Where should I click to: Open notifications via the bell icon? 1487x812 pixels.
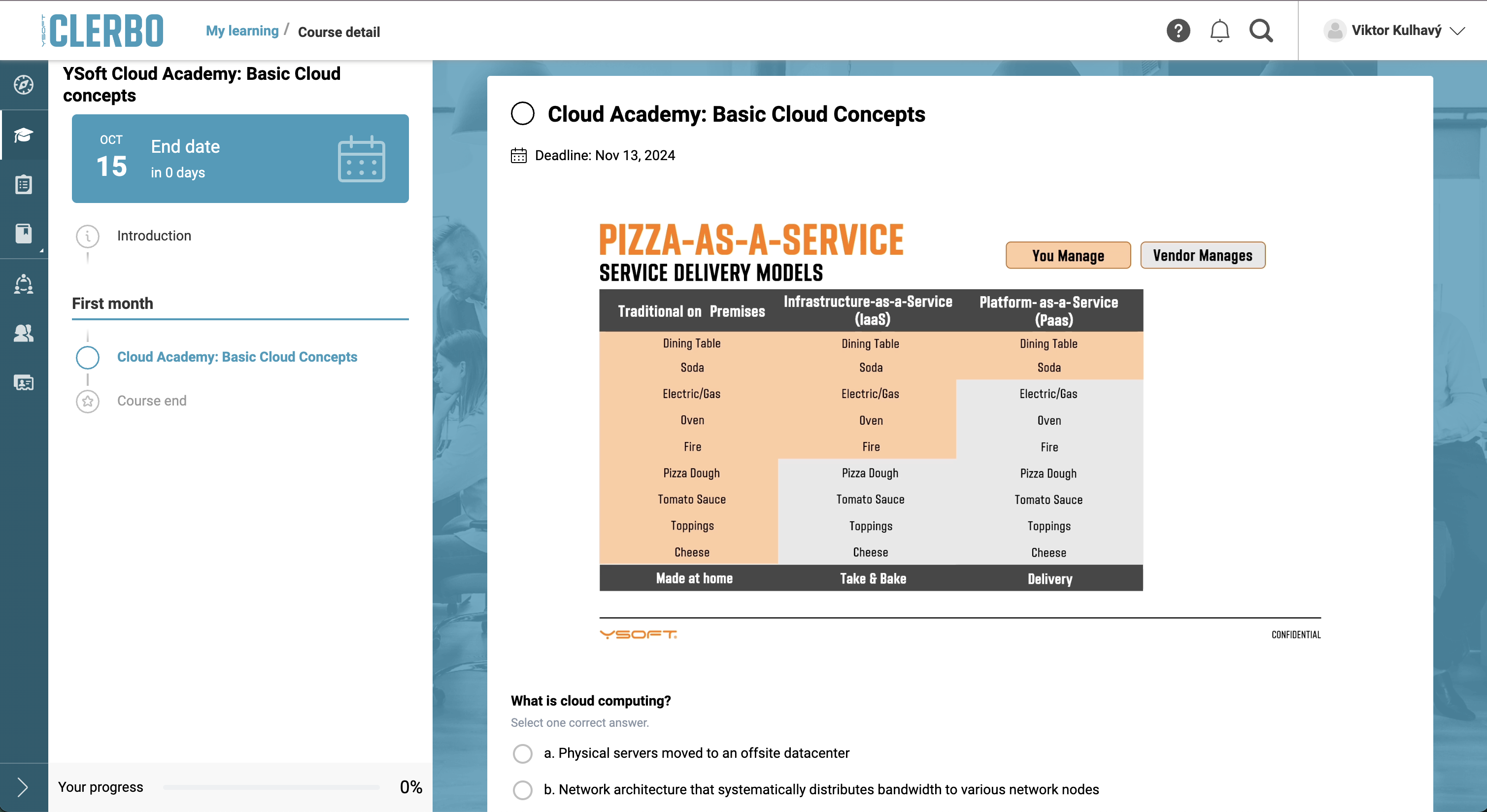(x=1219, y=31)
